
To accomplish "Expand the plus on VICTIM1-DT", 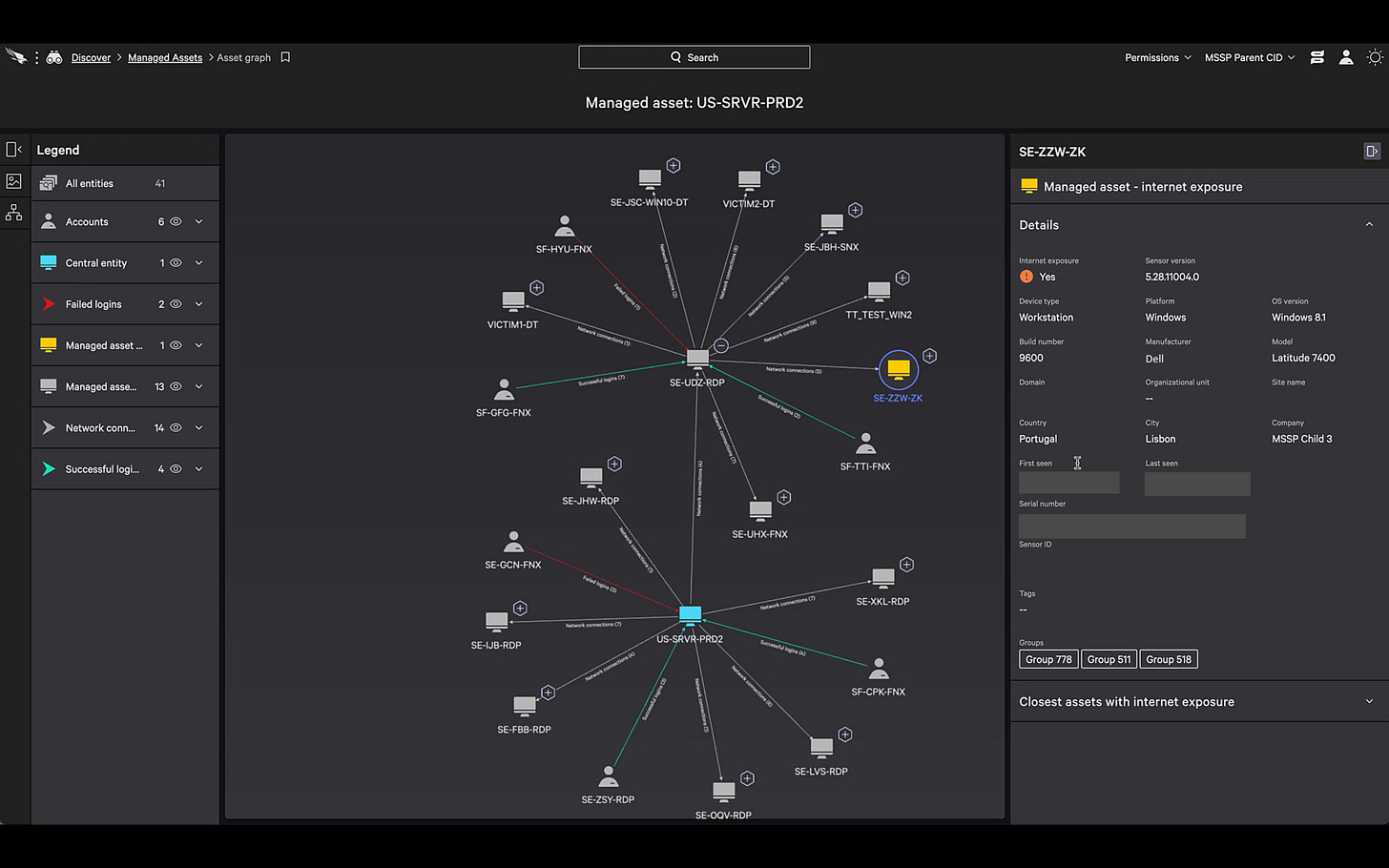I will [537, 287].
